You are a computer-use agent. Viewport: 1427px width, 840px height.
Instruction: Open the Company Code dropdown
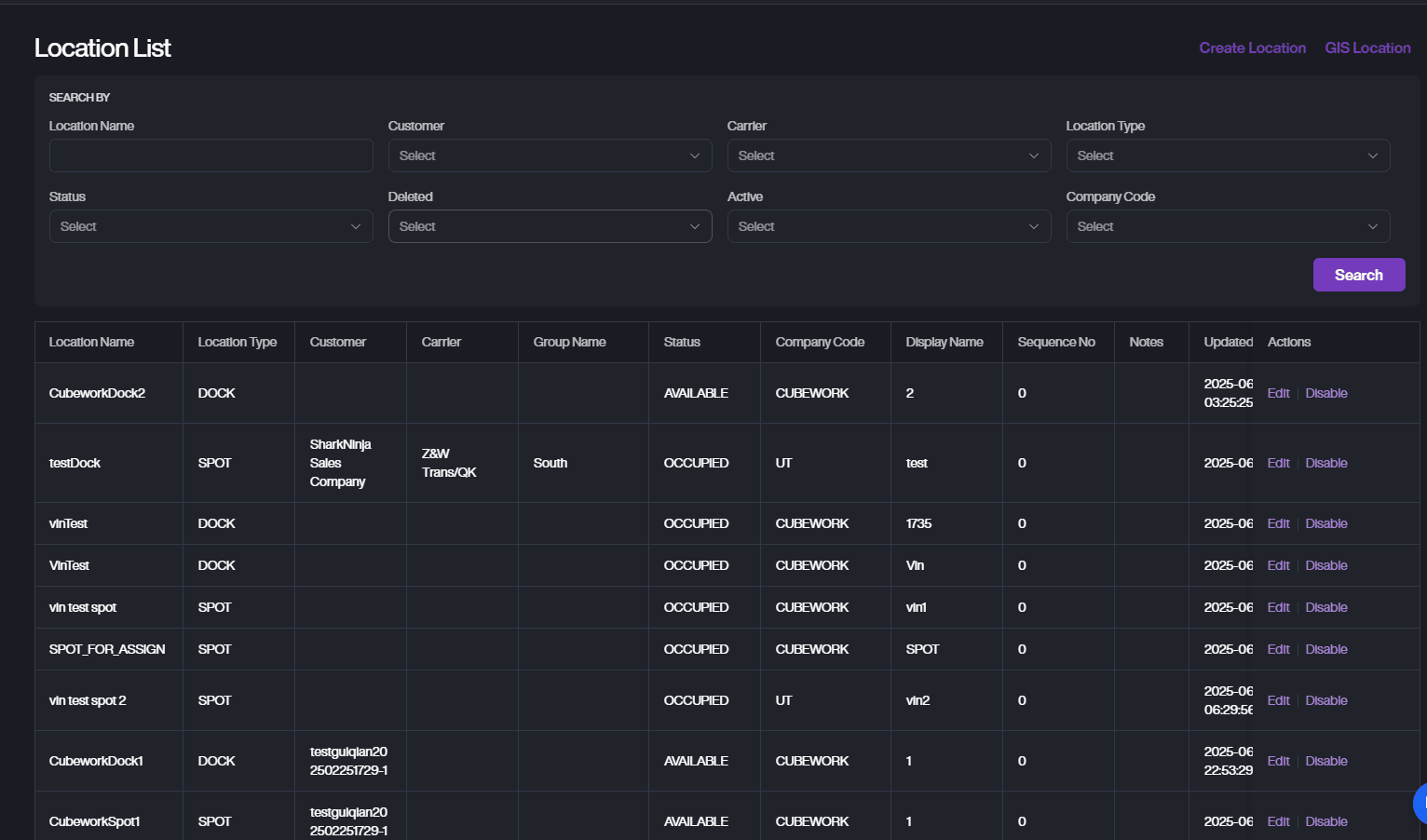click(1228, 226)
